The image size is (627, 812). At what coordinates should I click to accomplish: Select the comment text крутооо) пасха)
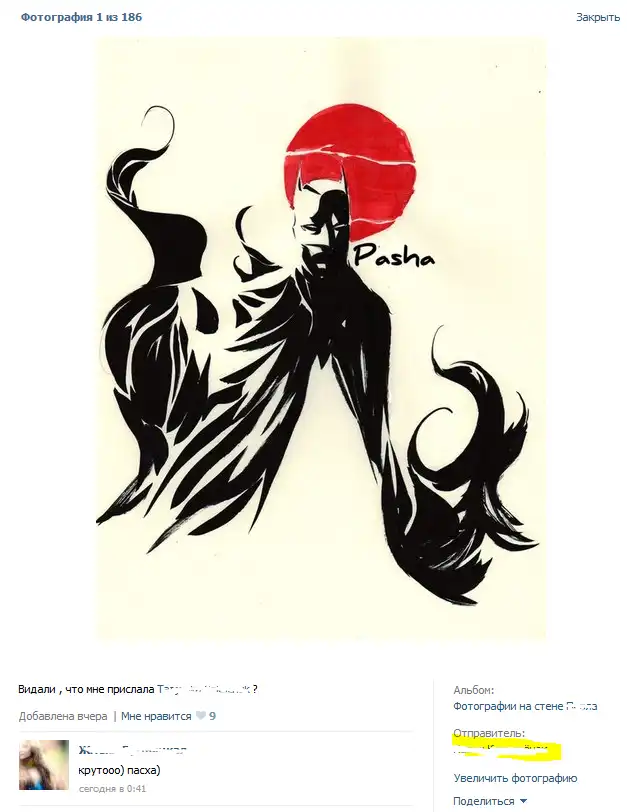pyautogui.click(x=119, y=770)
